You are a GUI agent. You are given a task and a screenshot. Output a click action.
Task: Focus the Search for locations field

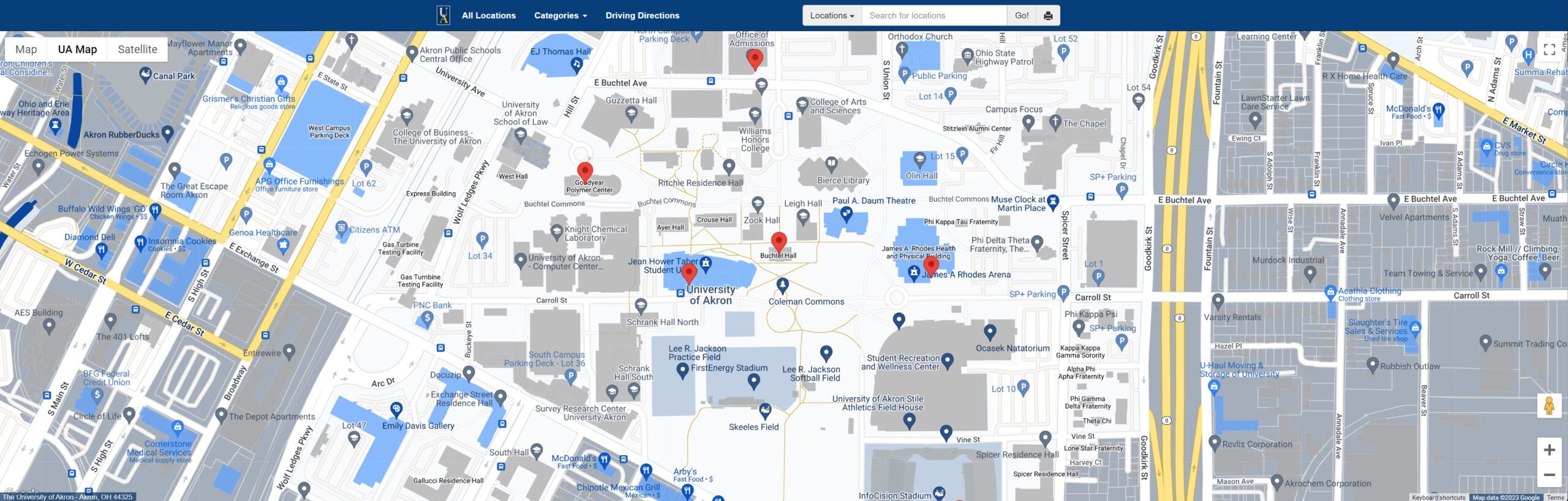point(934,15)
